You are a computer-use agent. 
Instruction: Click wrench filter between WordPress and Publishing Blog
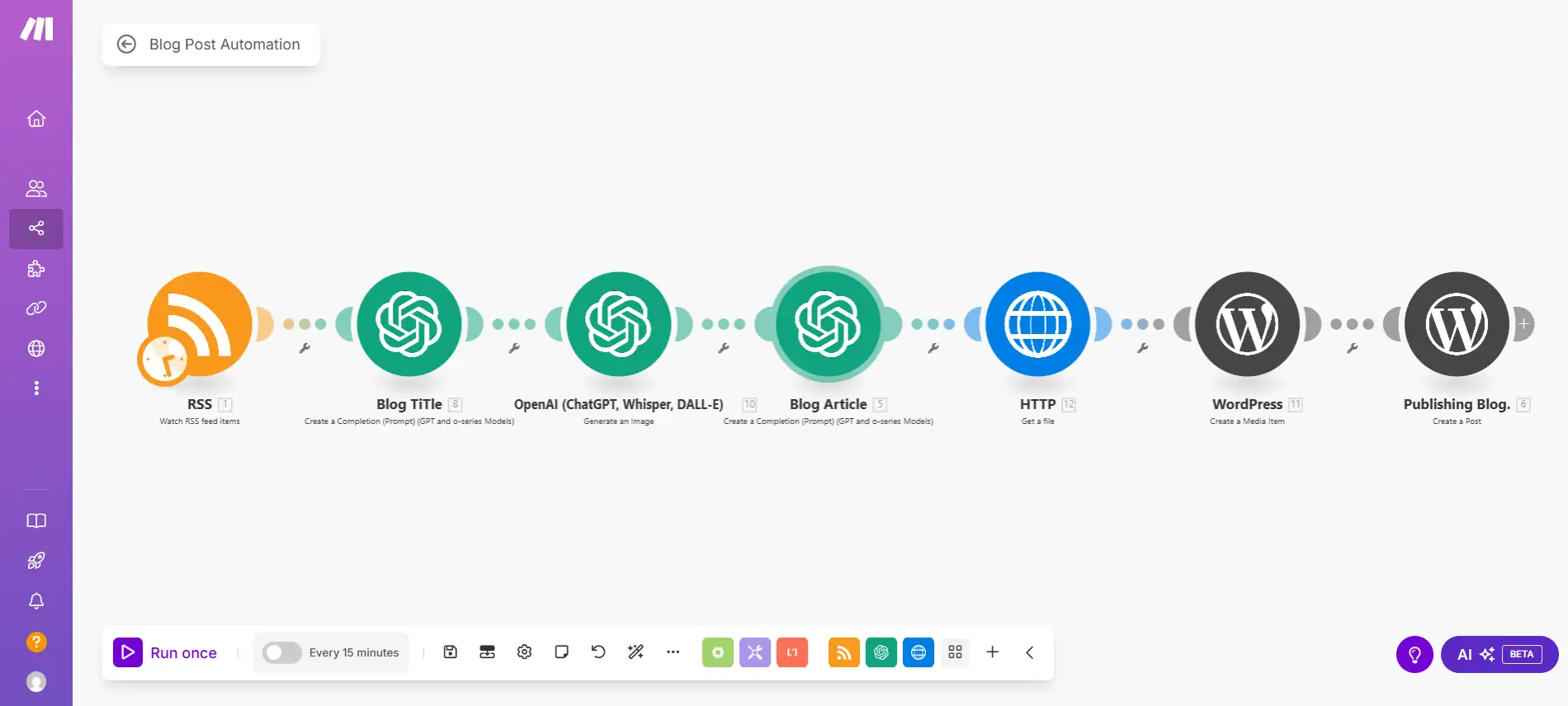click(x=1353, y=348)
